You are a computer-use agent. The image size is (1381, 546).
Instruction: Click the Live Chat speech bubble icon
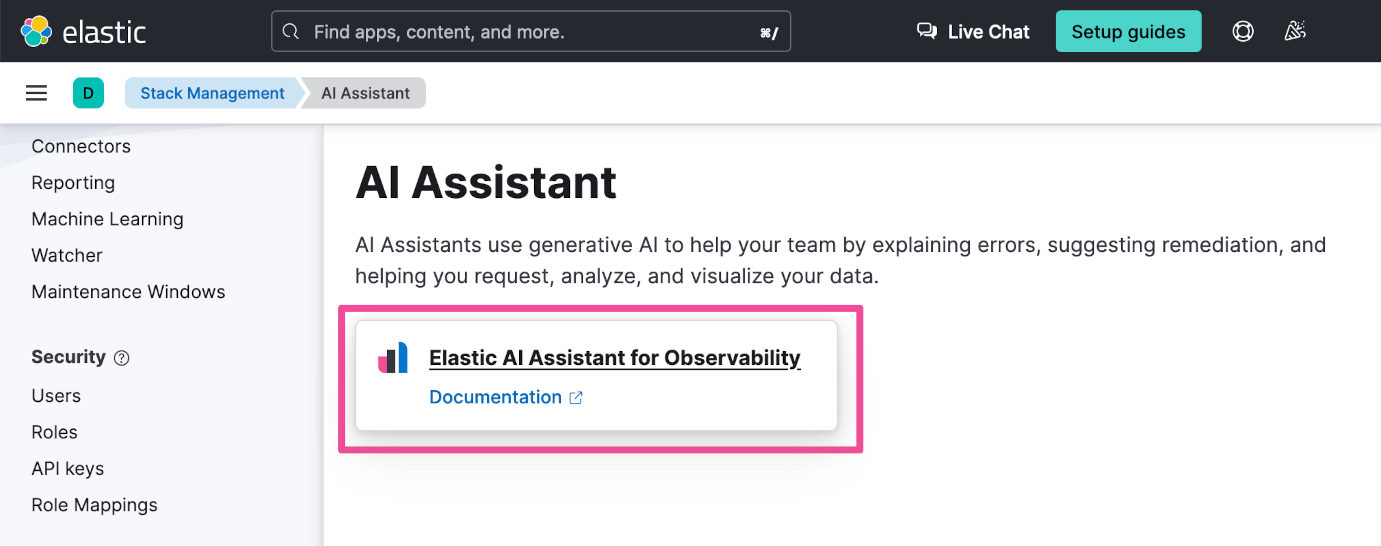tap(927, 31)
